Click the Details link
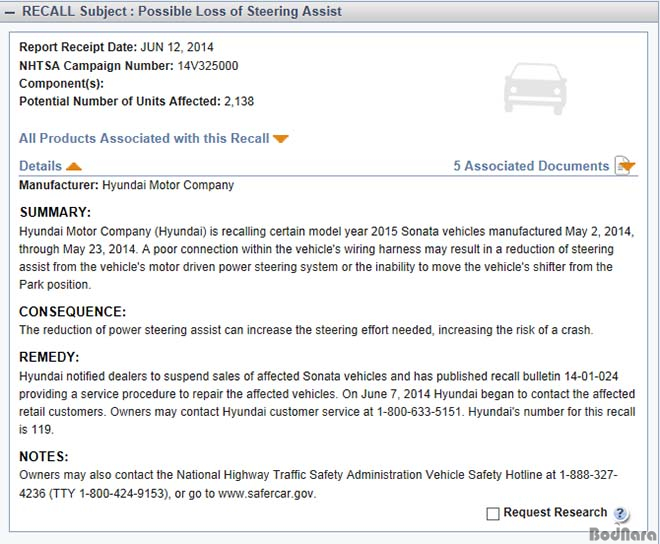Image resolution: width=660 pixels, height=544 pixels. (x=40, y=166)
